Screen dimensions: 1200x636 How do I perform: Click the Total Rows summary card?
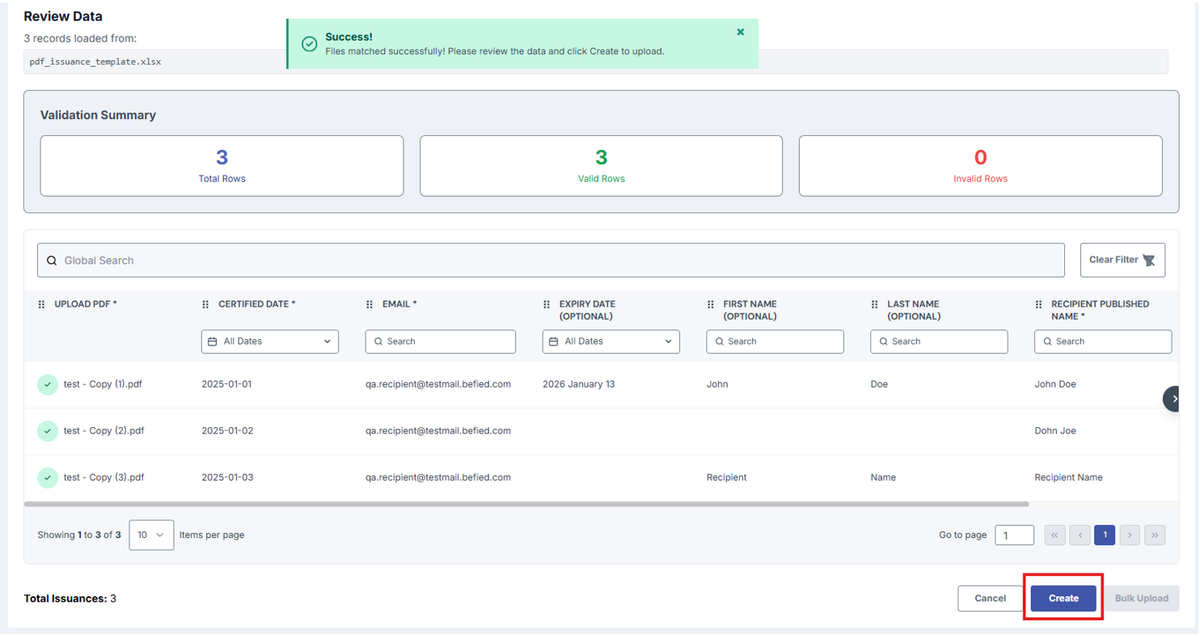pos(222,166)
